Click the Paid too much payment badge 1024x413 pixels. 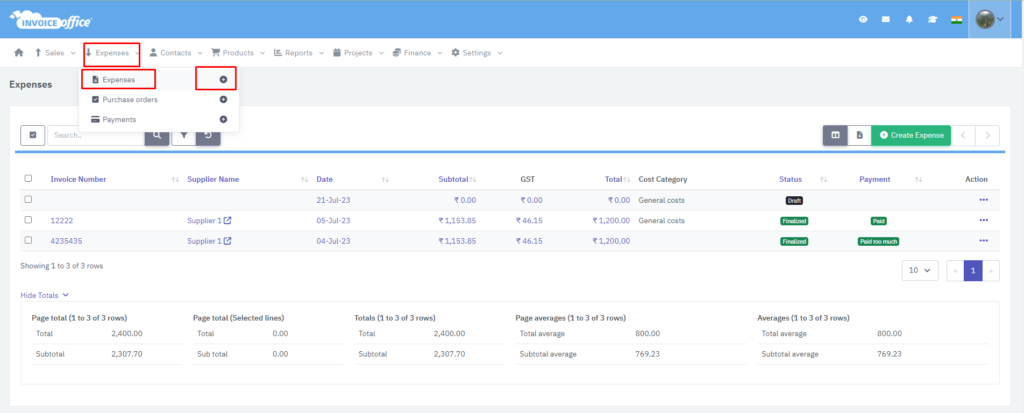point(878,241)
